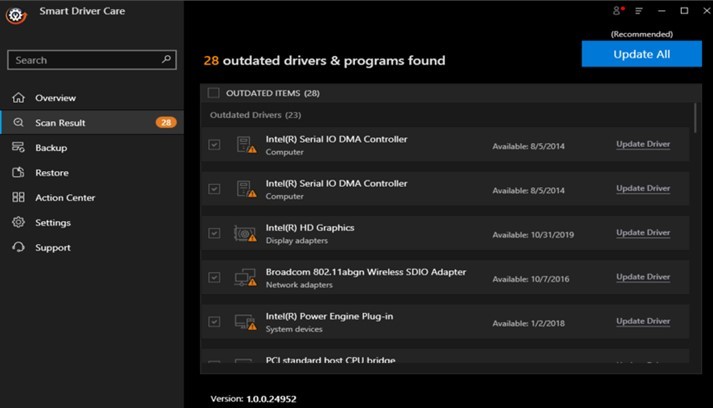Viewport: 713px width, 408px height.
Task: Click the first Intel Serial IO DMA Controller icon
Action: 245,145
